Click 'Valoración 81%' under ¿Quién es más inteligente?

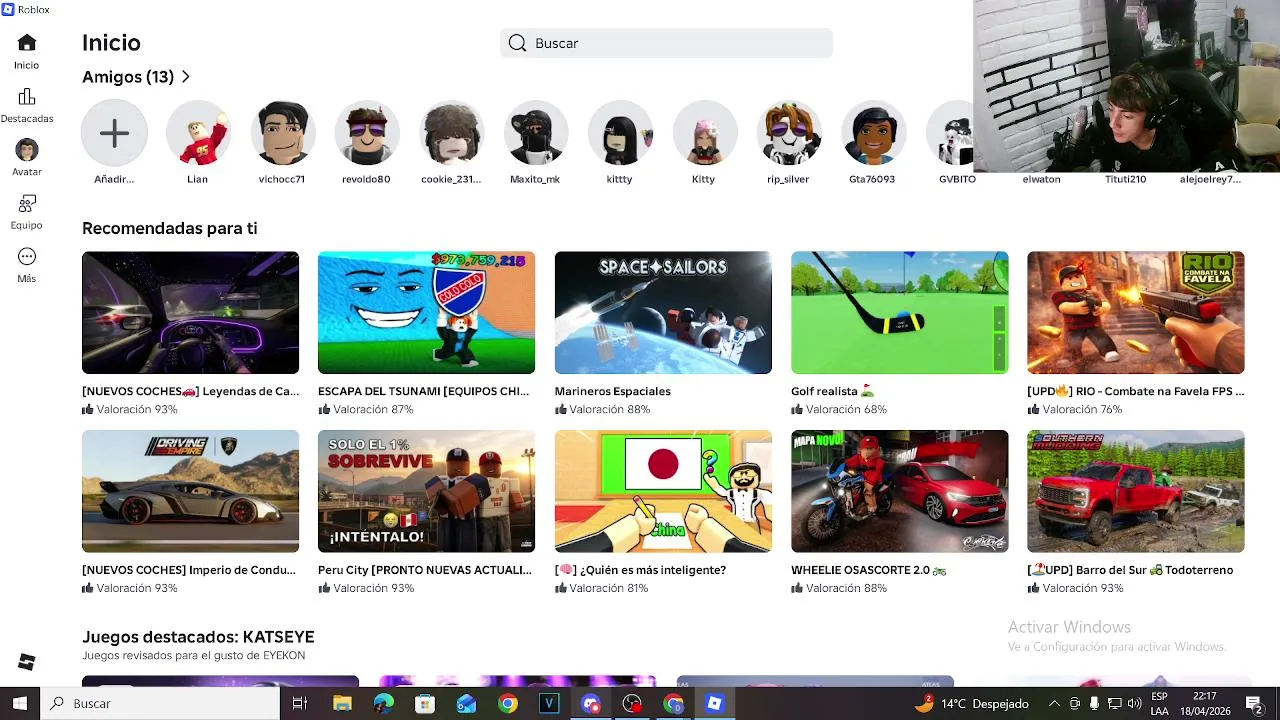(602, 588)
